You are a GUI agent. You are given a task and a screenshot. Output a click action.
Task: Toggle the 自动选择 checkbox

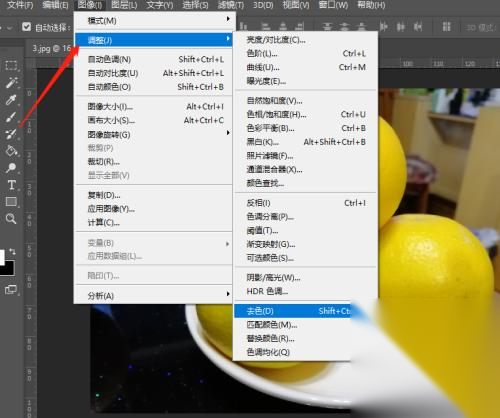coord(26,27)
